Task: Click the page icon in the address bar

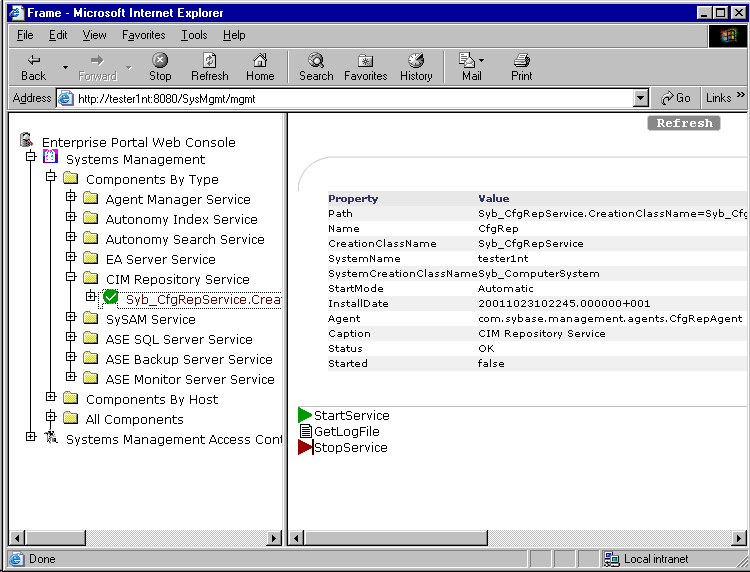Action: [x=66, y=98]
